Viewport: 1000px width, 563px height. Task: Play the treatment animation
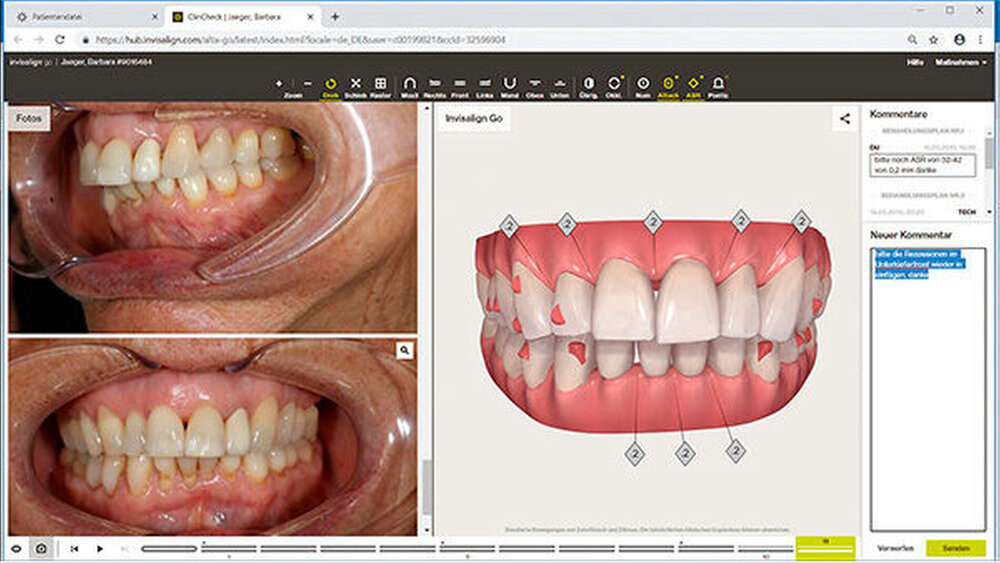pos(99,548)
